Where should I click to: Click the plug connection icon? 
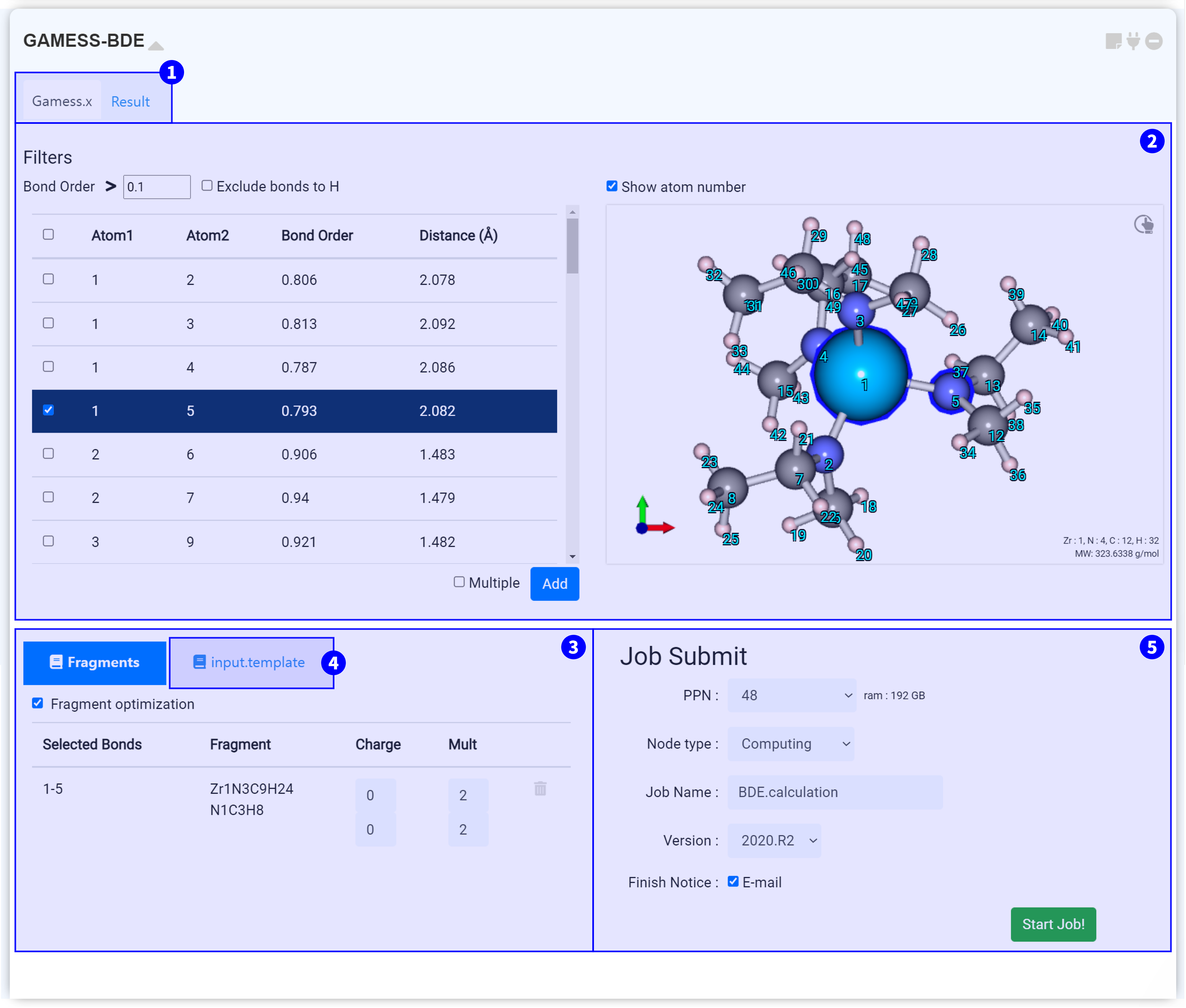click(x=1133, y=41)
